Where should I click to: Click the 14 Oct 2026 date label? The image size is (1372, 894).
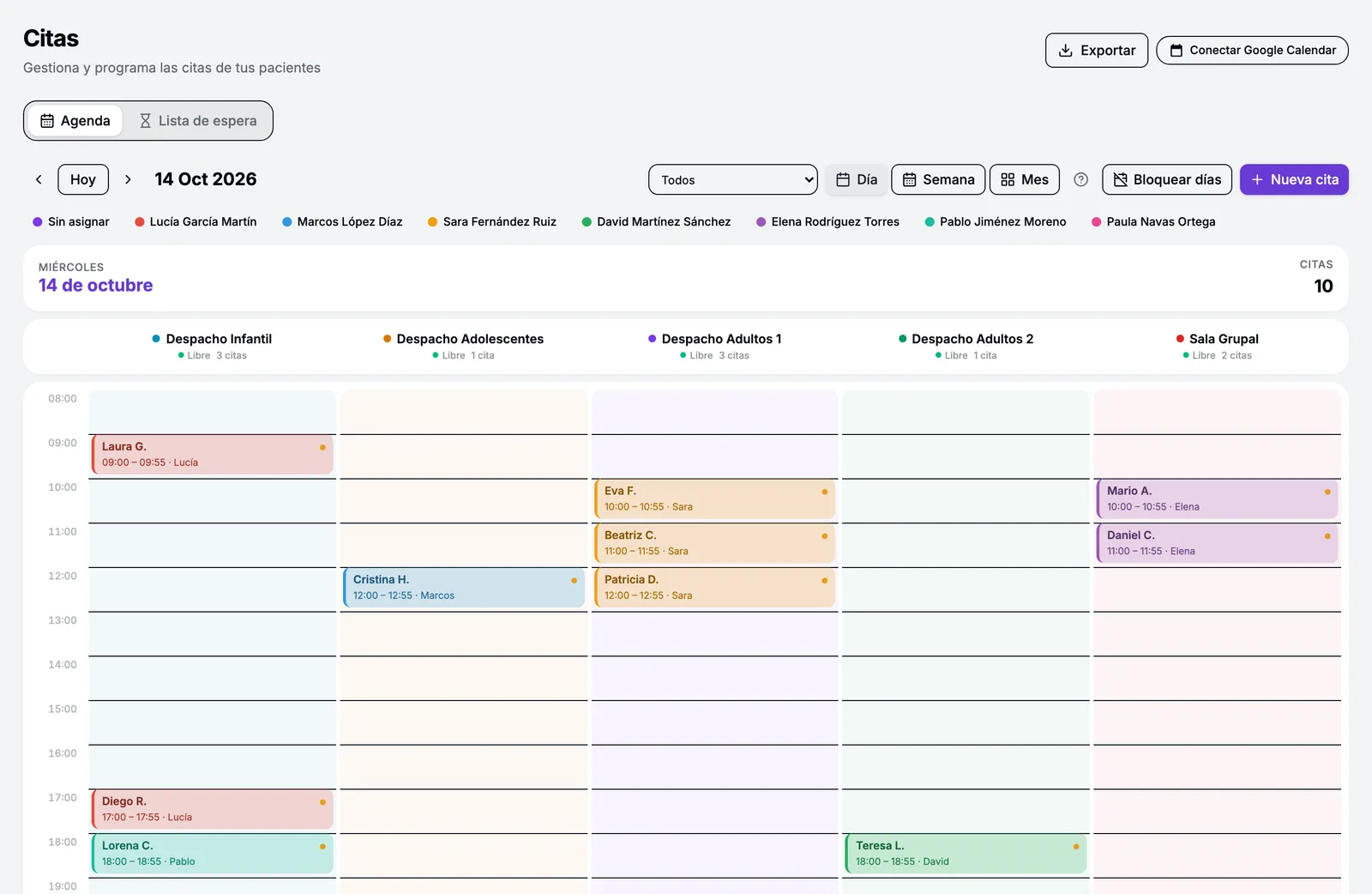tap(206, 179)
